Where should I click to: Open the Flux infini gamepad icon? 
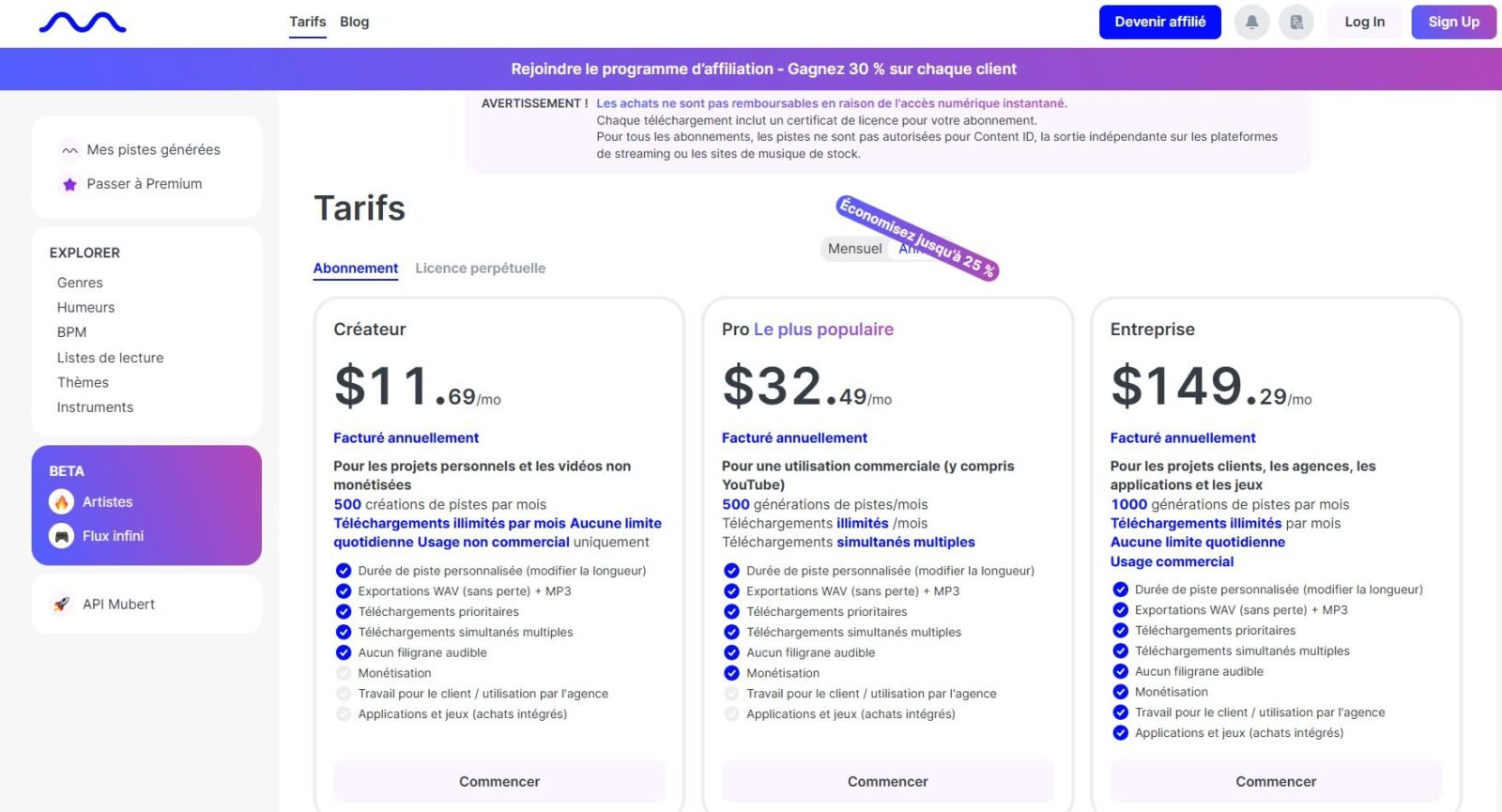[x=62, y=536]
